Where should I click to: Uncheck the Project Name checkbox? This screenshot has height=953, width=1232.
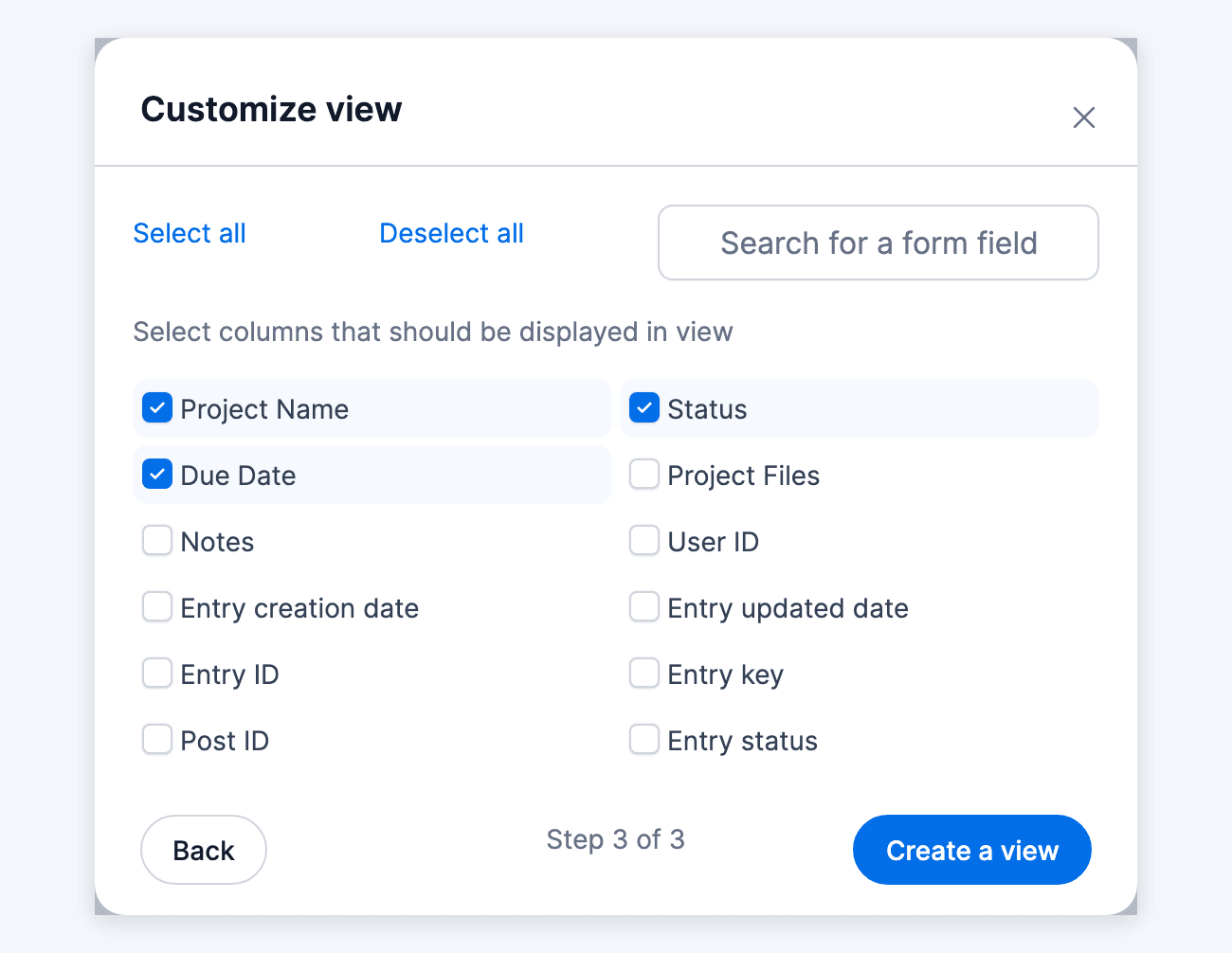pos(157,408)
